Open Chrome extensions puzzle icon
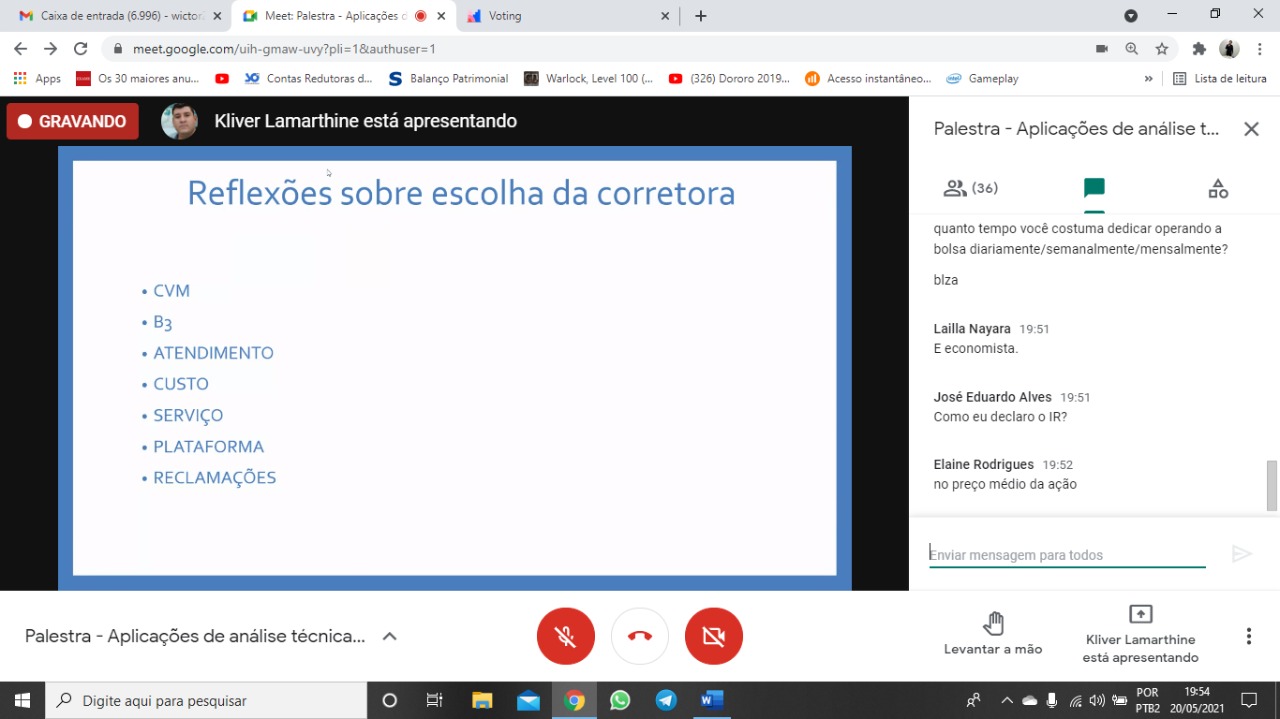Viewport: 1280px width, 719px height. (1199, 49)
